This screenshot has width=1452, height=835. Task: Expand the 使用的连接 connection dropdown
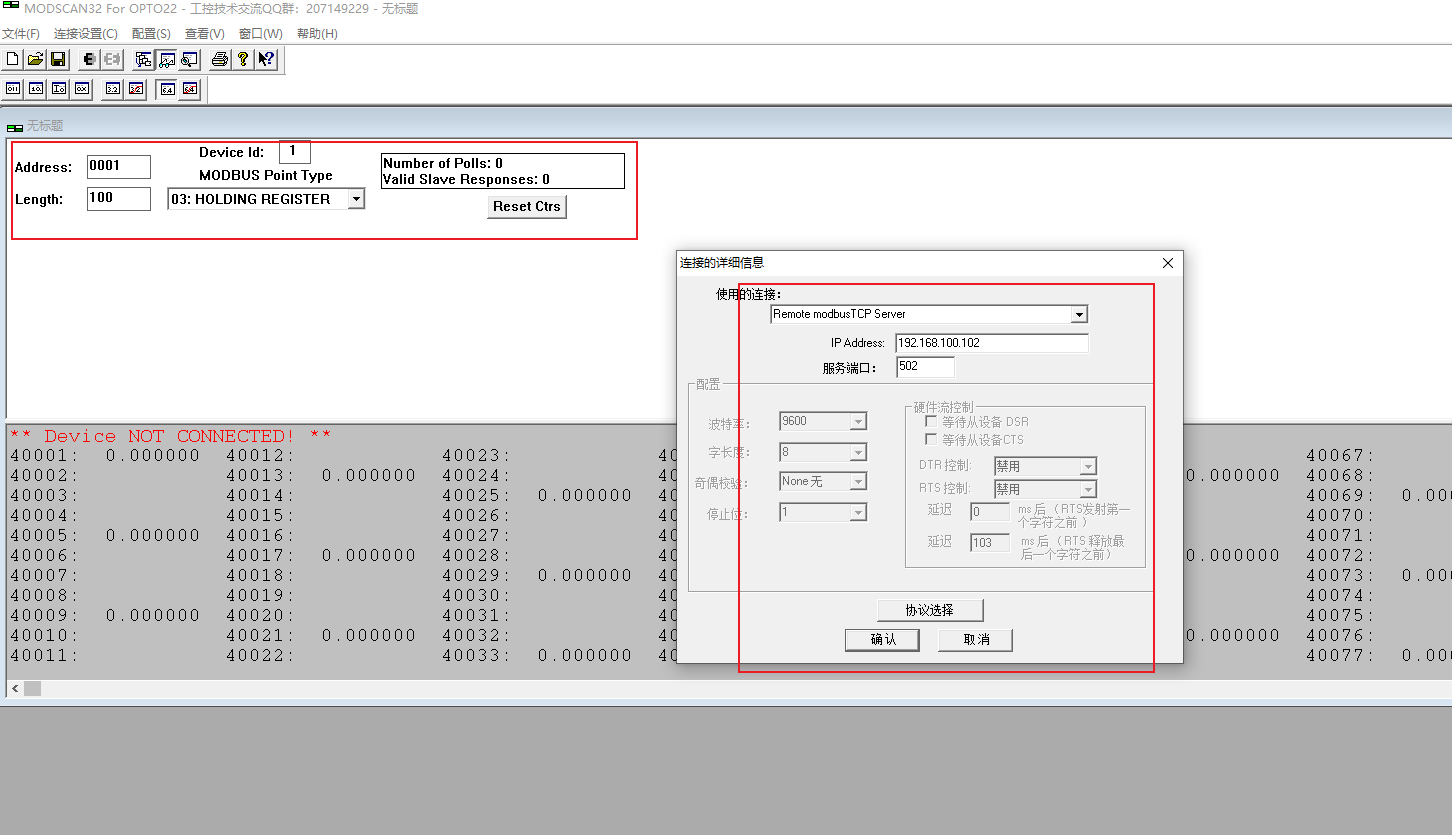click(x=1078, y=315)
